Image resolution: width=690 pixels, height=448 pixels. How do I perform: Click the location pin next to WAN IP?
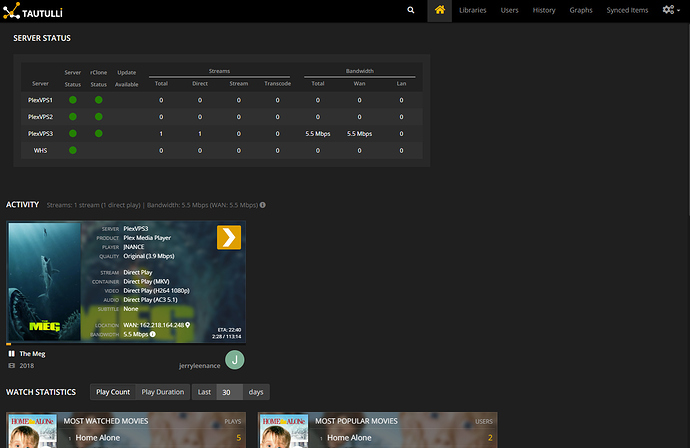pyautogui.click(x=187, y=325)
